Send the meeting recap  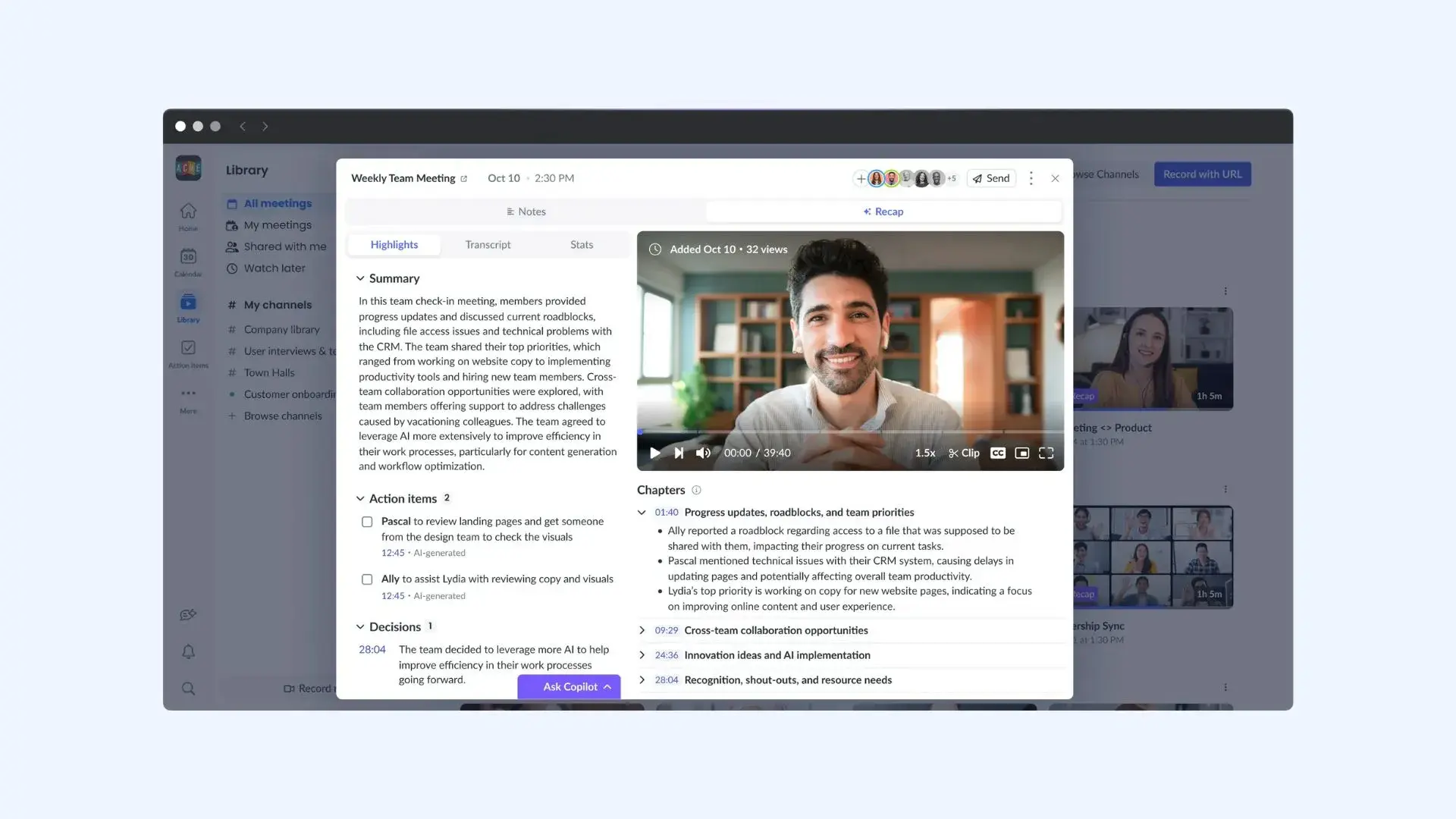pyautogui.click(x=991, y=178)
